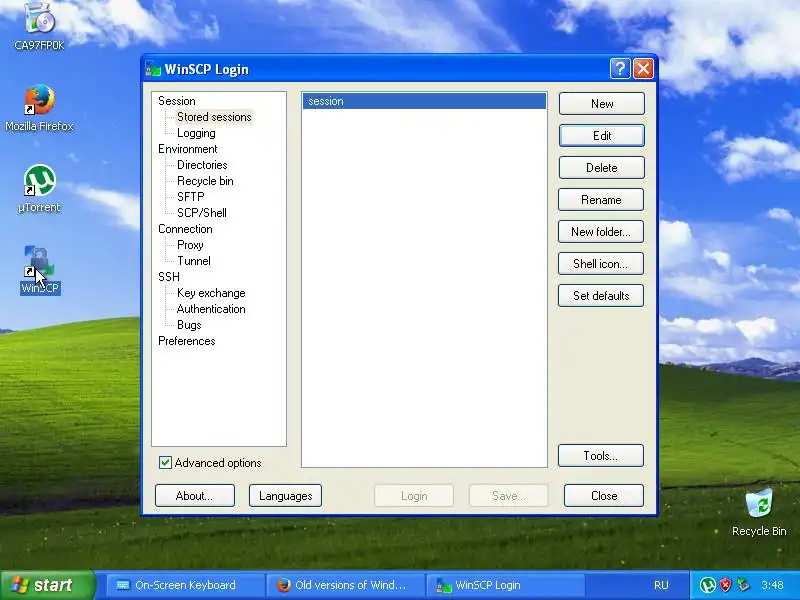Click the system clock showing 3:48
The height and width of the screenshot is (600, 800).
(772, 585)
